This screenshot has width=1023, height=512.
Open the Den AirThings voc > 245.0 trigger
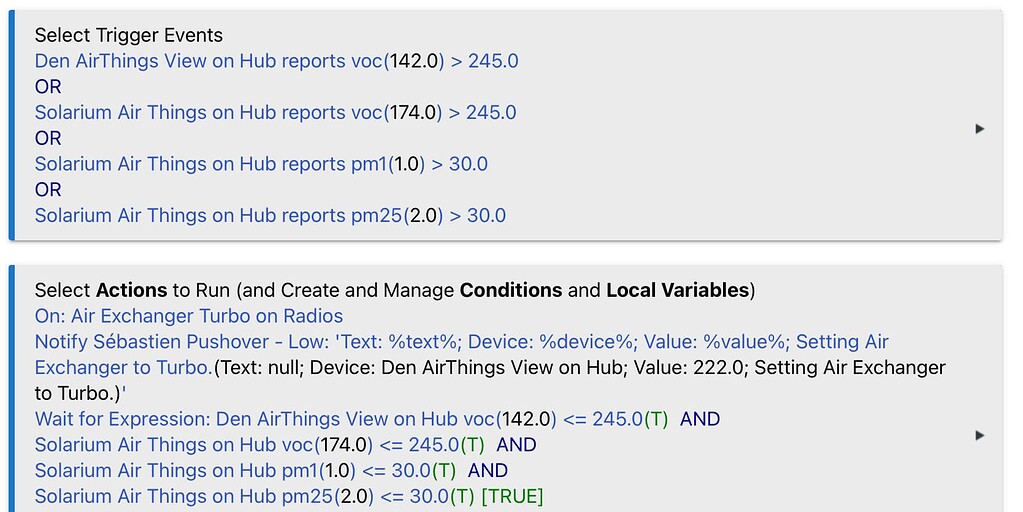pos(276,61)
